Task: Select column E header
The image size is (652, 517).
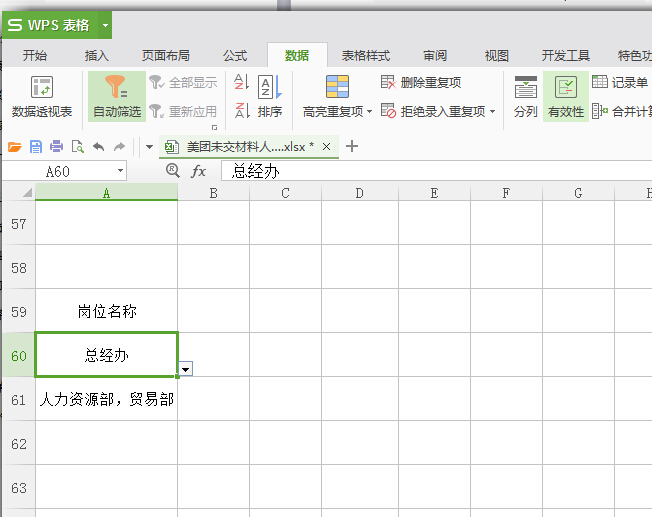Action: click(434, 193)
